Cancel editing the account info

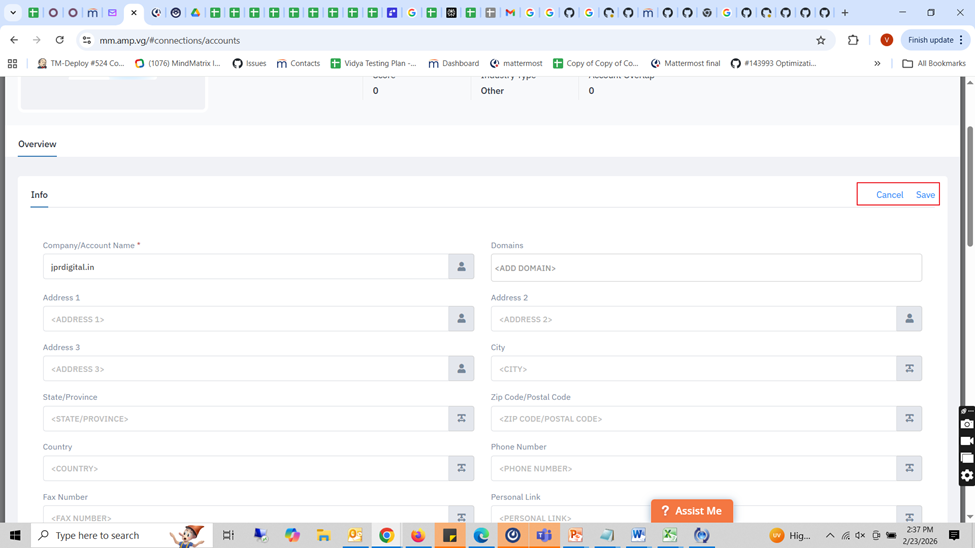click(x=889, y=195)
